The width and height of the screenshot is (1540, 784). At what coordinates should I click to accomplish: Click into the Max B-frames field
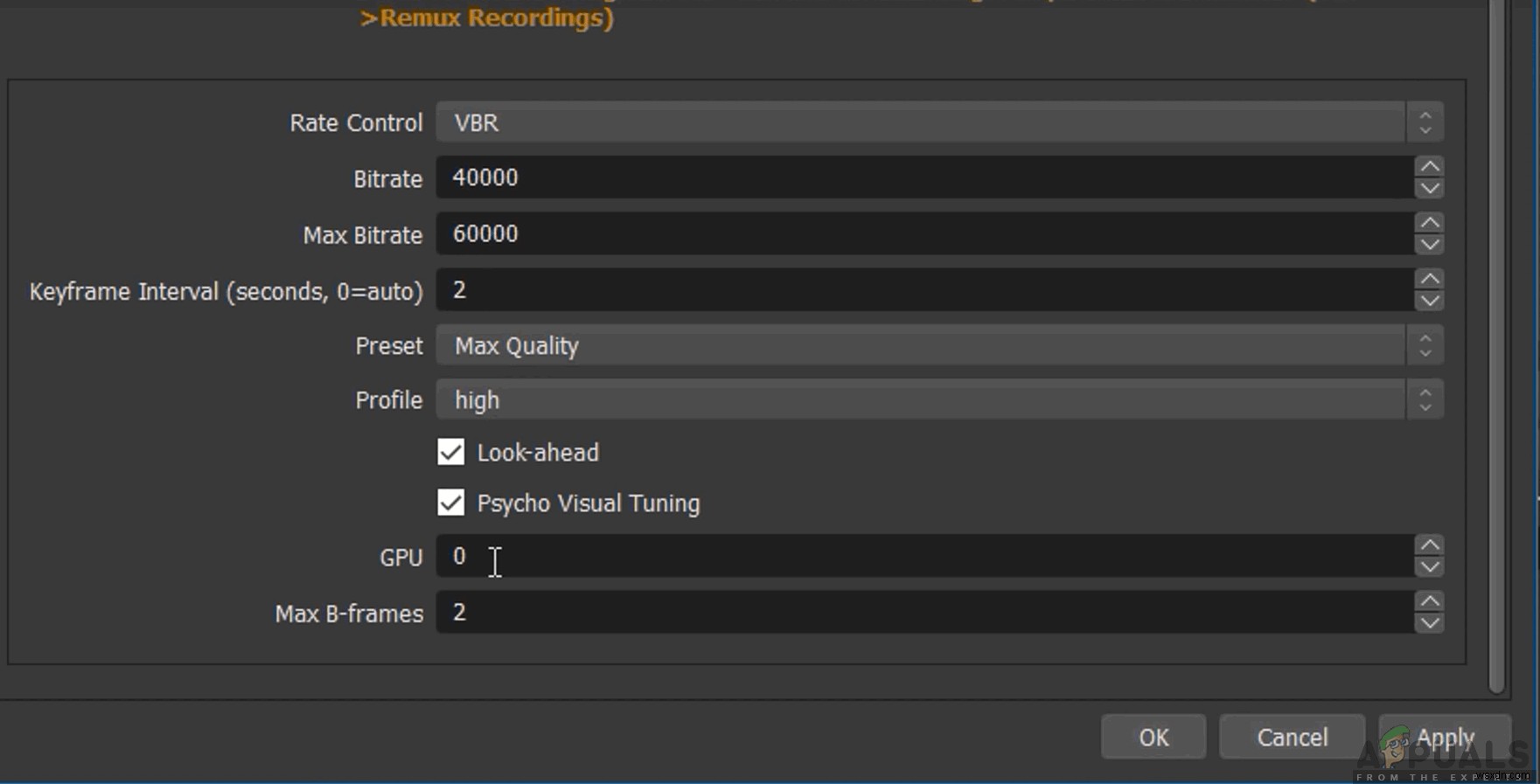(924, 612)
